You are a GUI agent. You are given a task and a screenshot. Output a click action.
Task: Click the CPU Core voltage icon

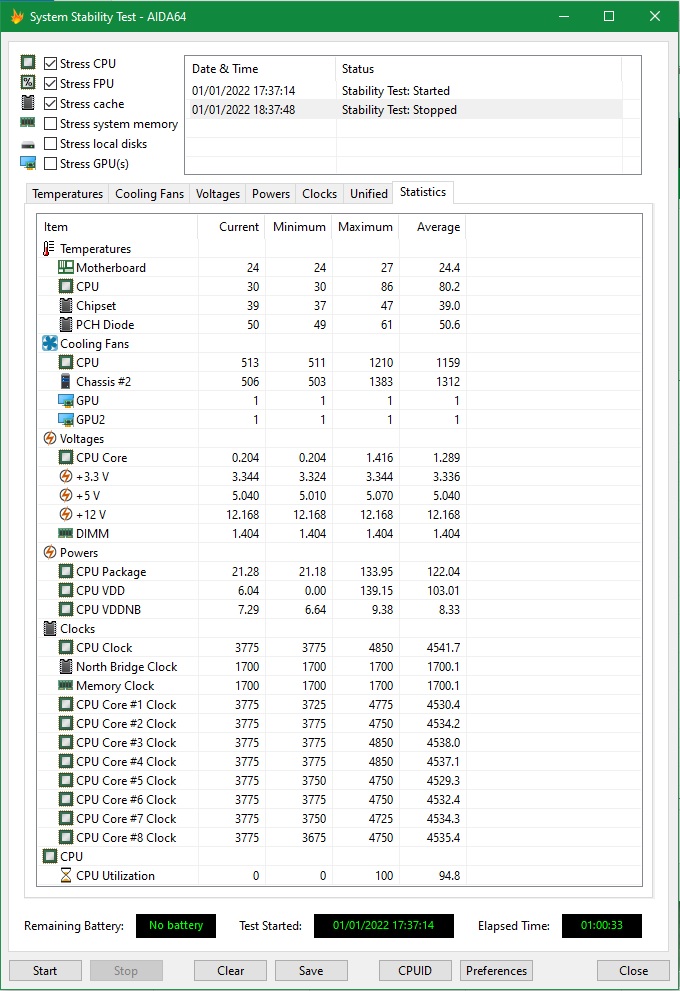(x=66, y=457)
